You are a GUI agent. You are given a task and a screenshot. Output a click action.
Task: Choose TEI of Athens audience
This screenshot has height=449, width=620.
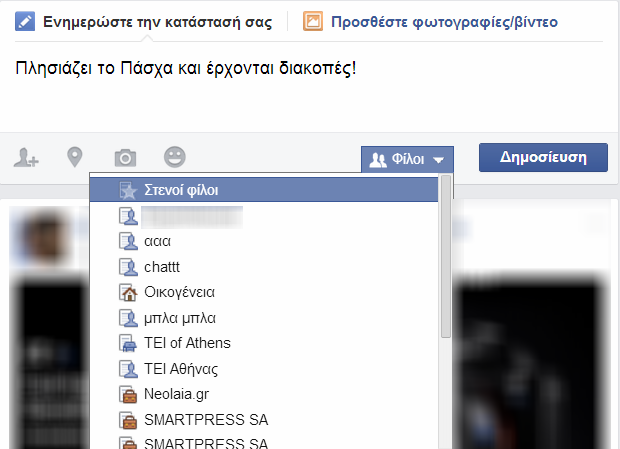186,343
